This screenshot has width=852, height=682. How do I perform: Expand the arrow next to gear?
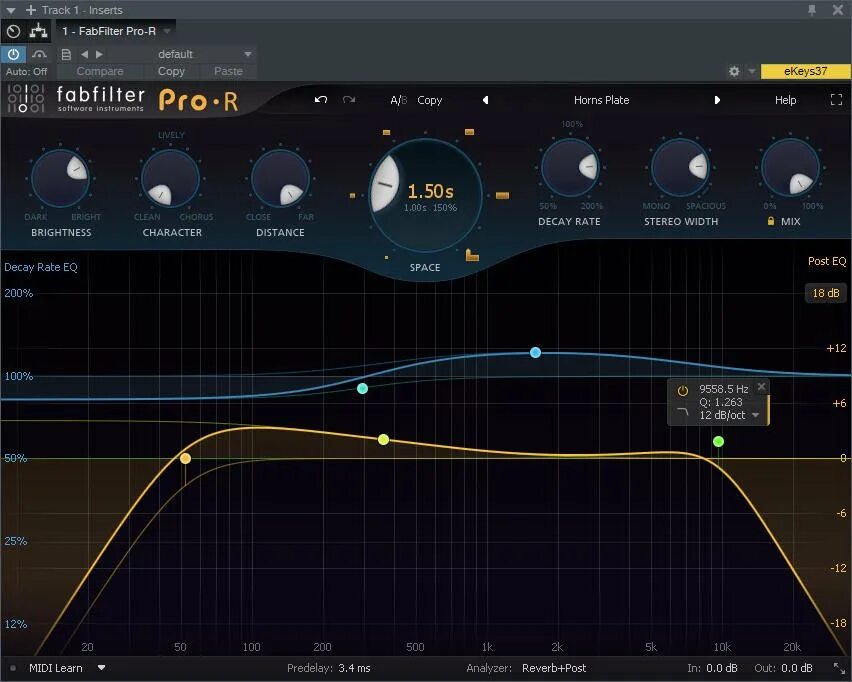pyautogui.click(x=751, y=71)
